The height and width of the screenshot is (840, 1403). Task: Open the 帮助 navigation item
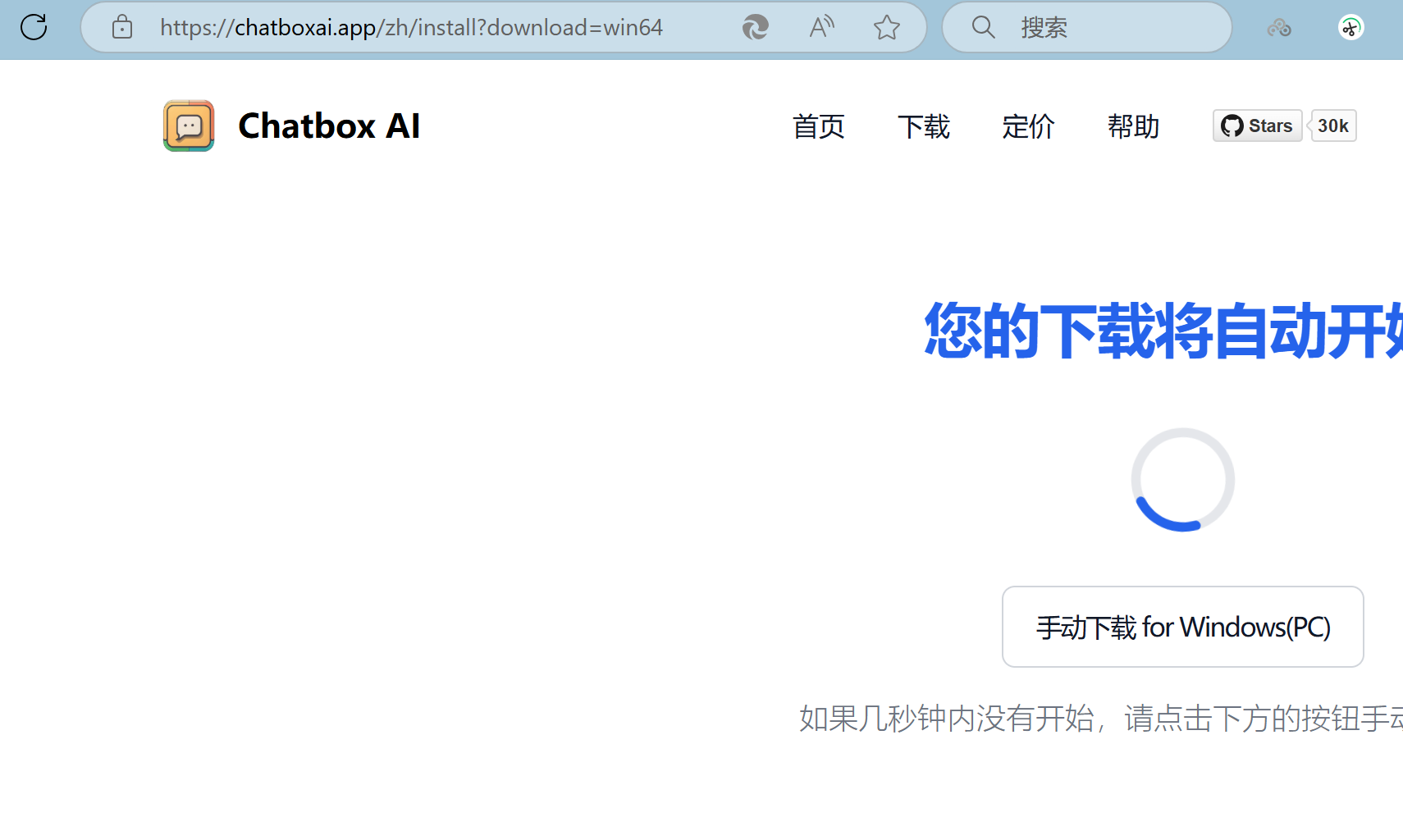pyautogui.click(x=1133, y=126)
